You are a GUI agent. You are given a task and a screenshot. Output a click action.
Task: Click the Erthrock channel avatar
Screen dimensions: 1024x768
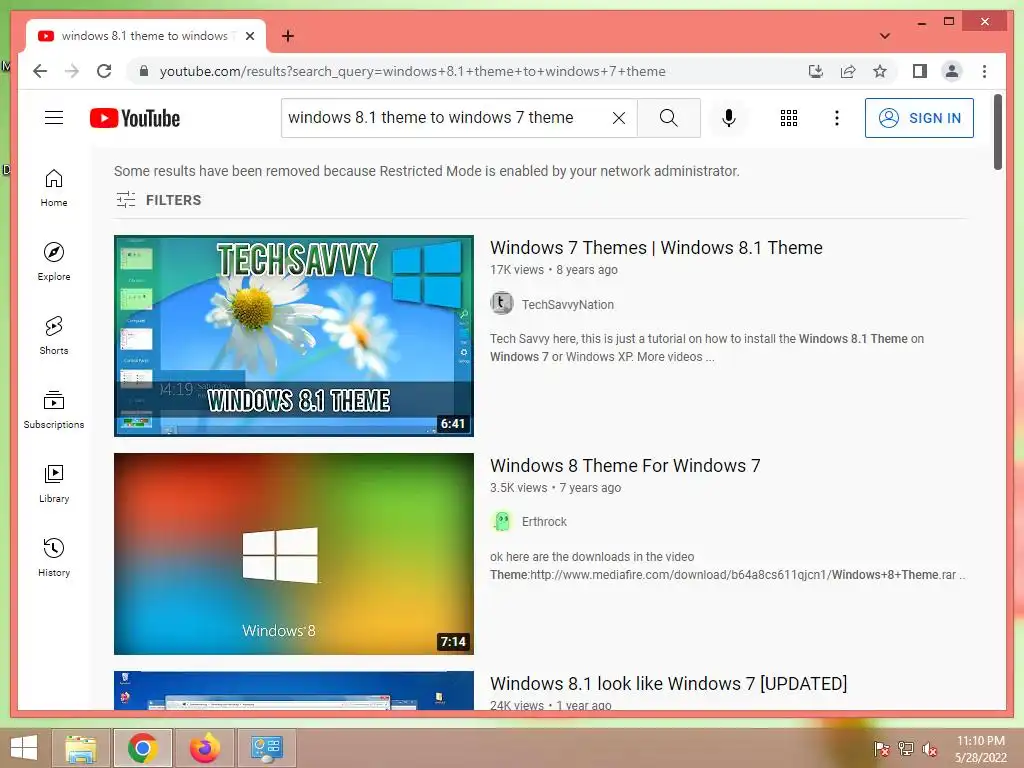pyautogui.click(x=502, y=521)
